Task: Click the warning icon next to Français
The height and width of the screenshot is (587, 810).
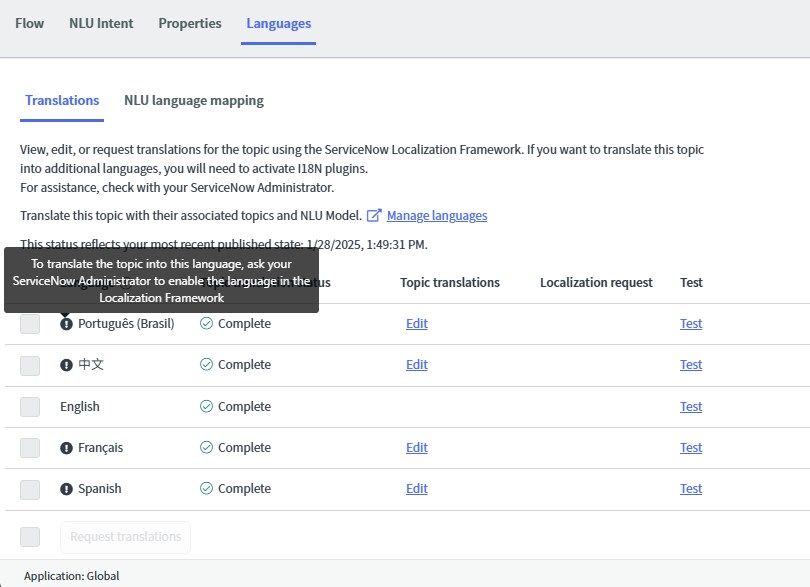Action: coord(66,447)
